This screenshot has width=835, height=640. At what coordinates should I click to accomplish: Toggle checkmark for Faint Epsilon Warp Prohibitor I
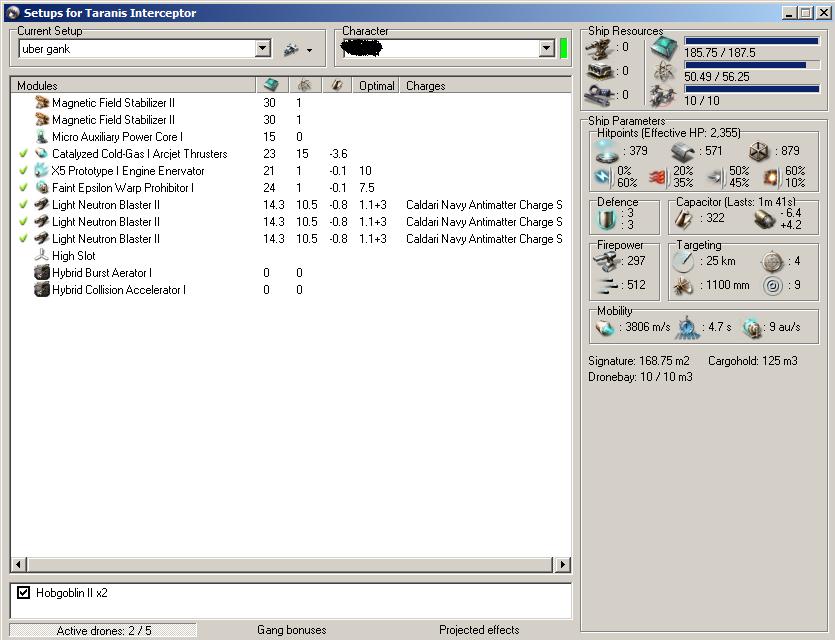pos(23,187)
